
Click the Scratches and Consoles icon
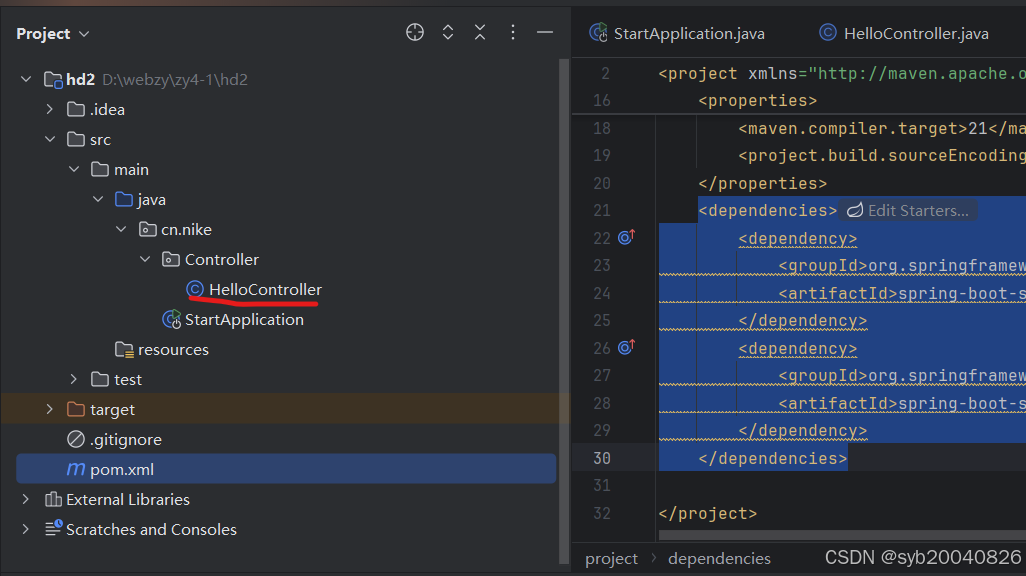[x=53, y=528]
